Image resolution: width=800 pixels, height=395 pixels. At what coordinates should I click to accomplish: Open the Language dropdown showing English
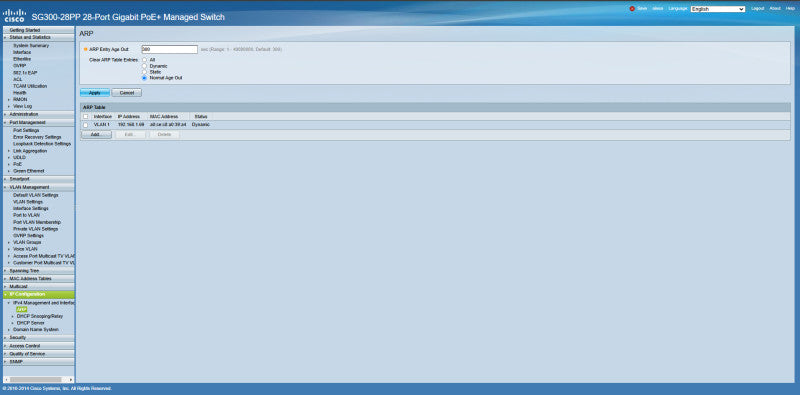pos(718,9)
